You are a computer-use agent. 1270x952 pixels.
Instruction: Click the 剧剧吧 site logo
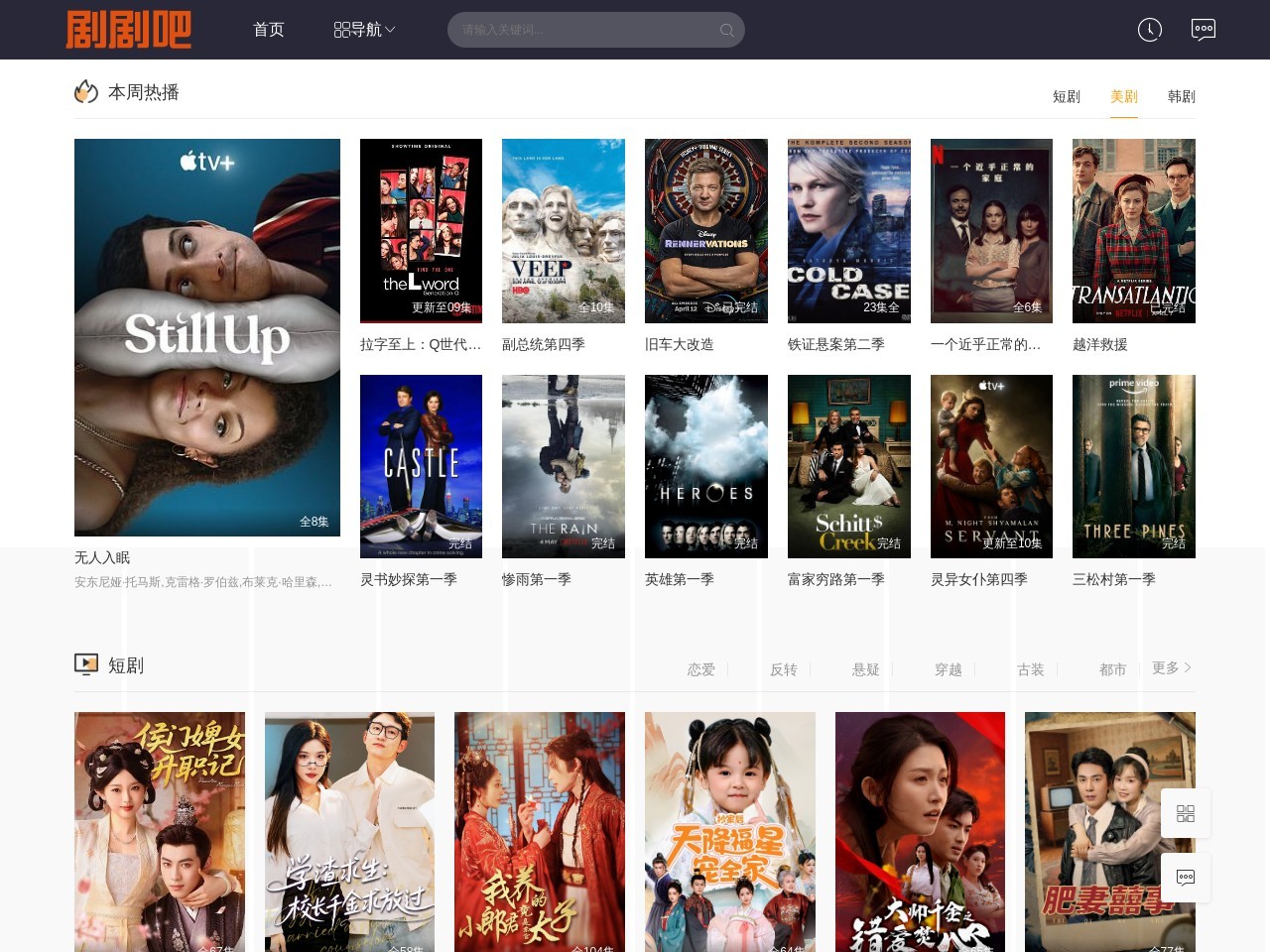point(129,30)
